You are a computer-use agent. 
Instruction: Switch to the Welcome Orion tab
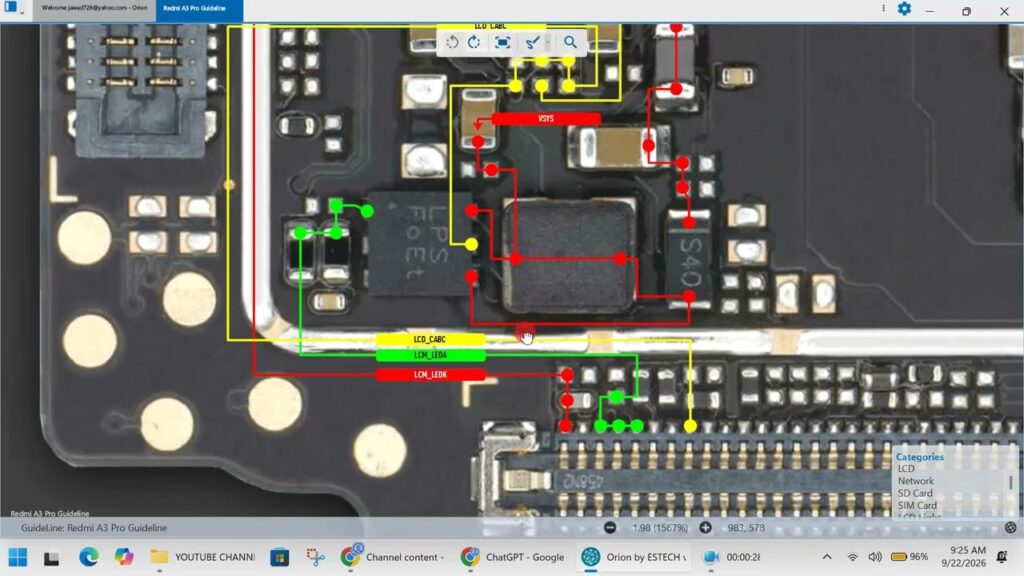[x=94, y=8]
